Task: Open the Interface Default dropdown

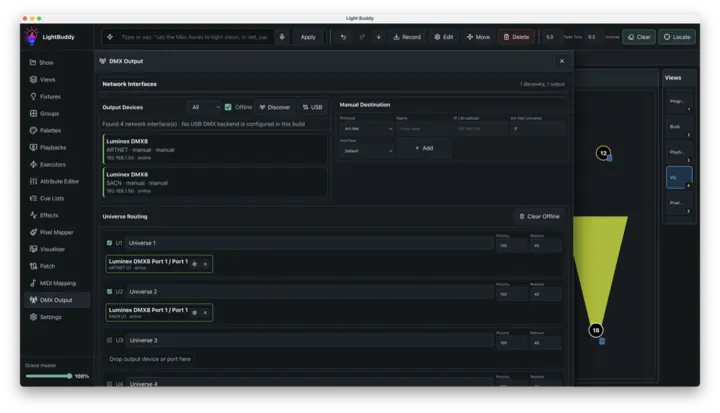Action: [x=366, y=151]
